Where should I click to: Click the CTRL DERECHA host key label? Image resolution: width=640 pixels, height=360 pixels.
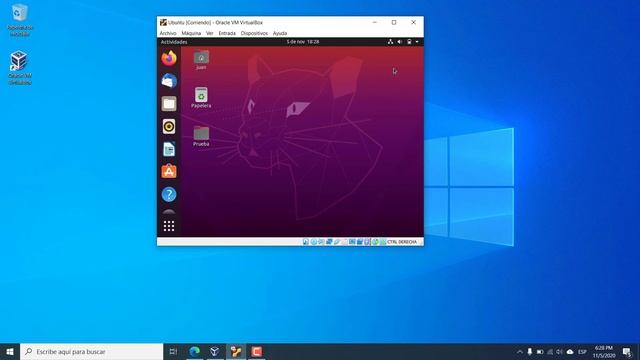click(x=402, y=242)
